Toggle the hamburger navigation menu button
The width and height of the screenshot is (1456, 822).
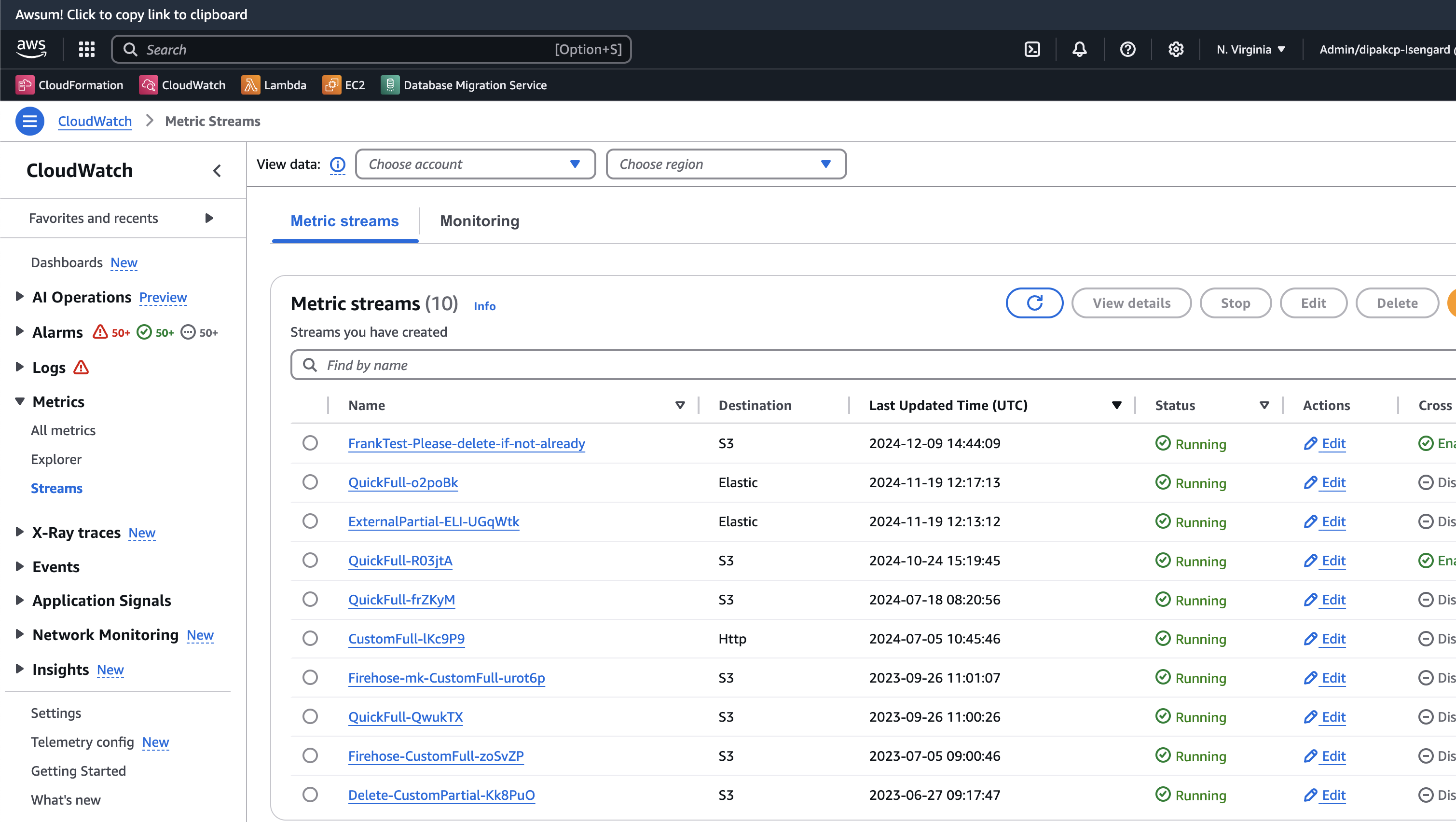[x=29, y=121]
